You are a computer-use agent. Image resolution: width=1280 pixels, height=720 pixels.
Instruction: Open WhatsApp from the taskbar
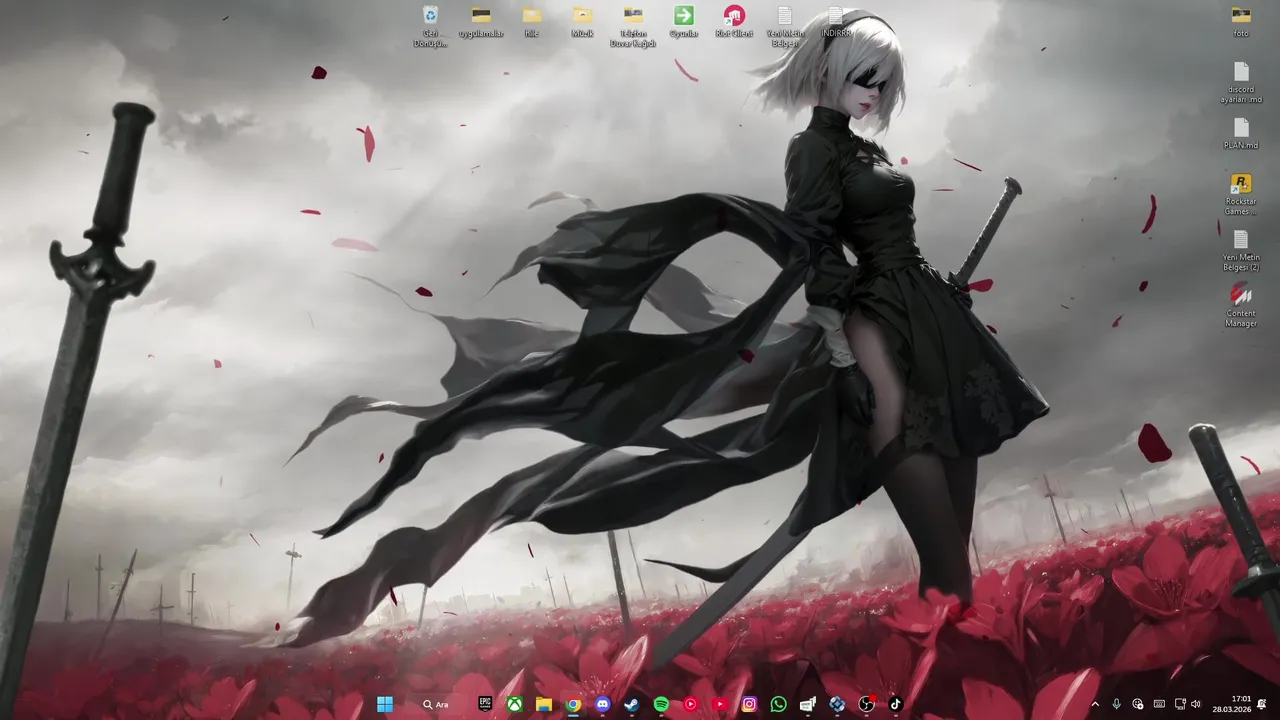click(778, 704)
